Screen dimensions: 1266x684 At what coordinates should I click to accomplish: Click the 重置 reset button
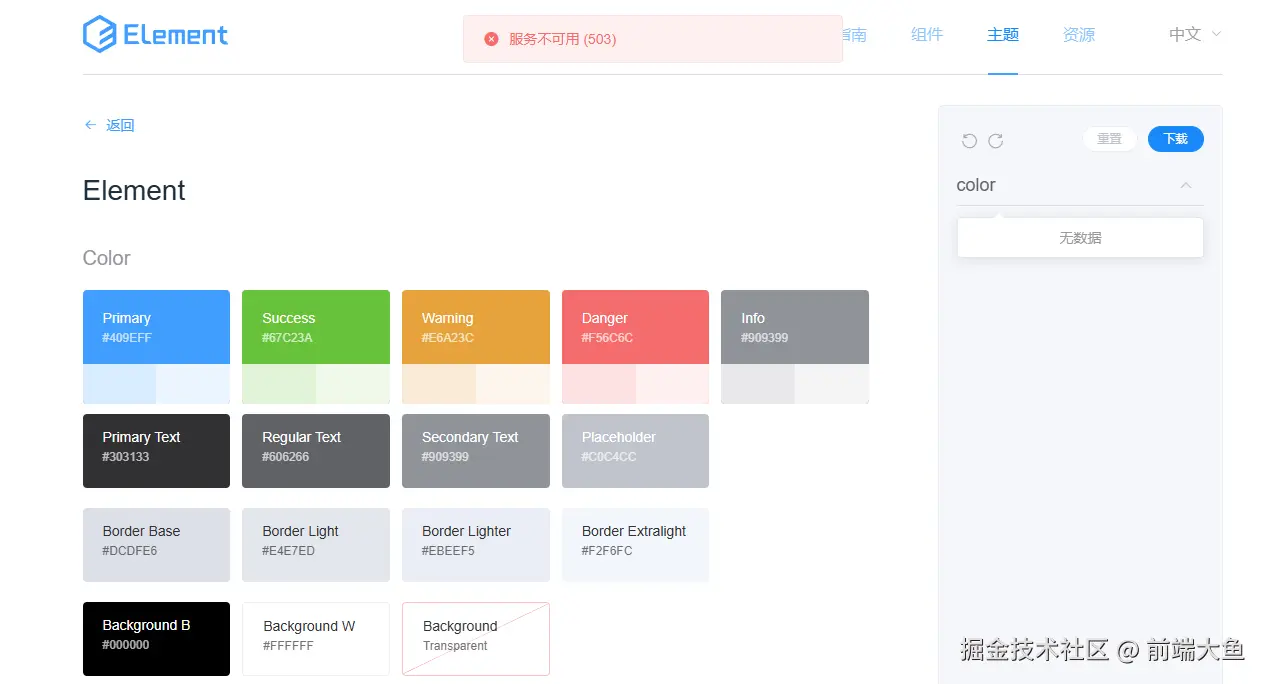1109,139
